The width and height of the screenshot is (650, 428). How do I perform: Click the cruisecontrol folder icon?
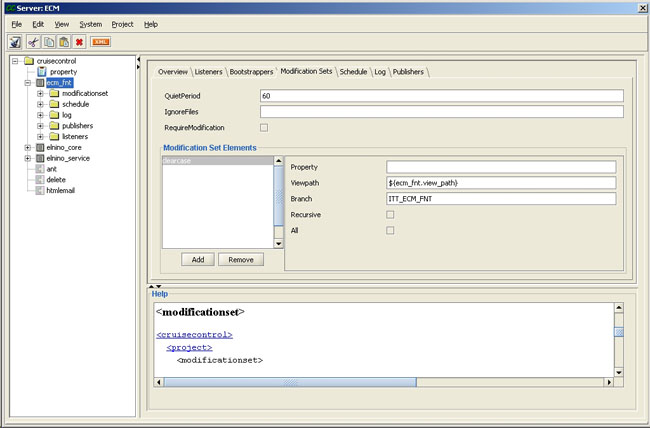tap(29, 61)
